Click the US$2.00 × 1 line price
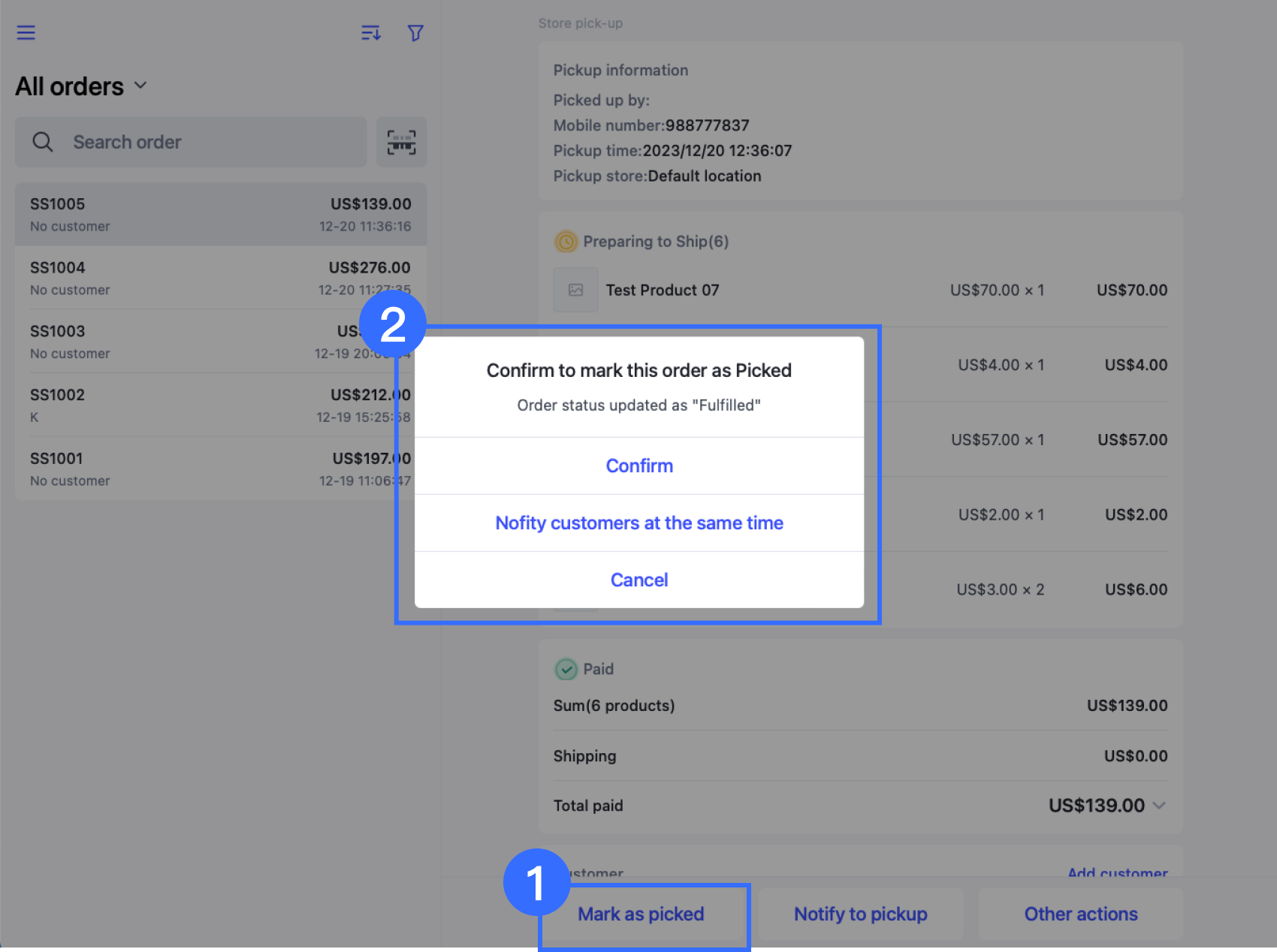1277x952 pixels. (x=1001, y=515)
